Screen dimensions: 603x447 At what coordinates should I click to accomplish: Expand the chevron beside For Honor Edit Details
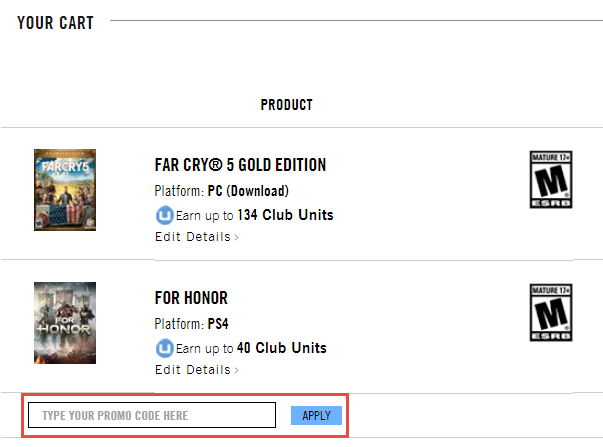click(x=237, y=370)
